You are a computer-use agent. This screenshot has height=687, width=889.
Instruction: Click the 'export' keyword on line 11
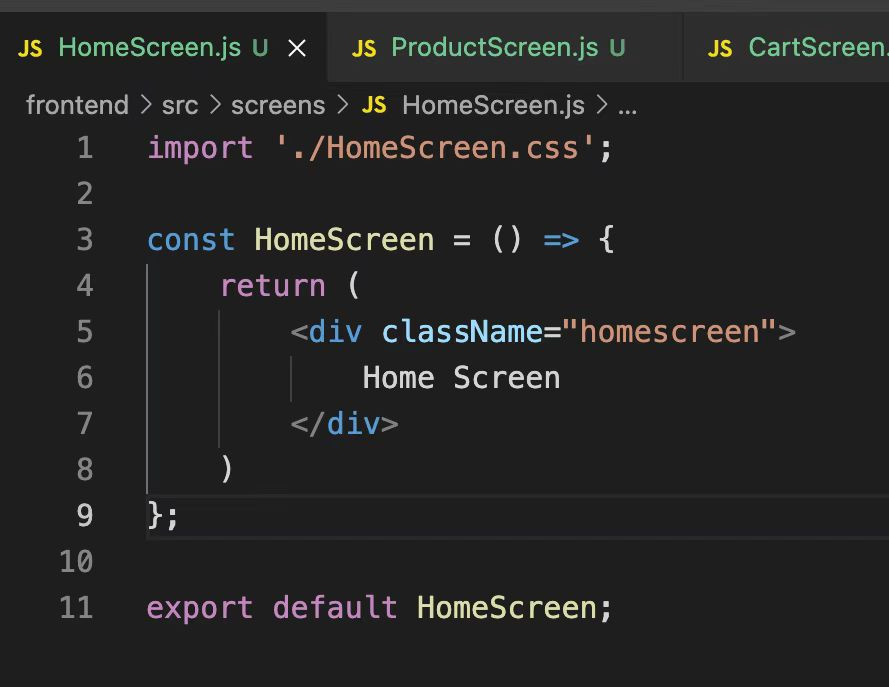coord(200,608)
